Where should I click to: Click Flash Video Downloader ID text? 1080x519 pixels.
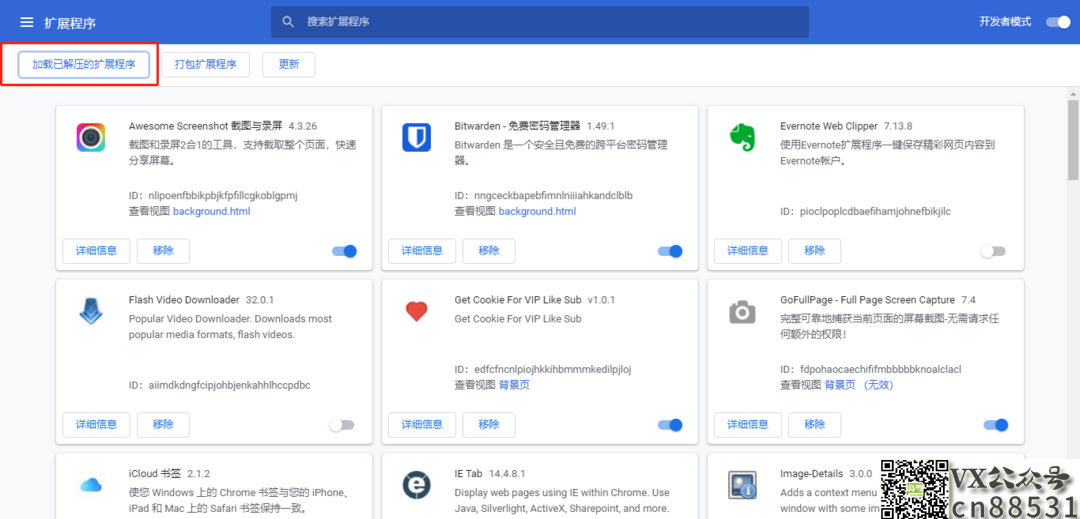(x=220, y=385)
